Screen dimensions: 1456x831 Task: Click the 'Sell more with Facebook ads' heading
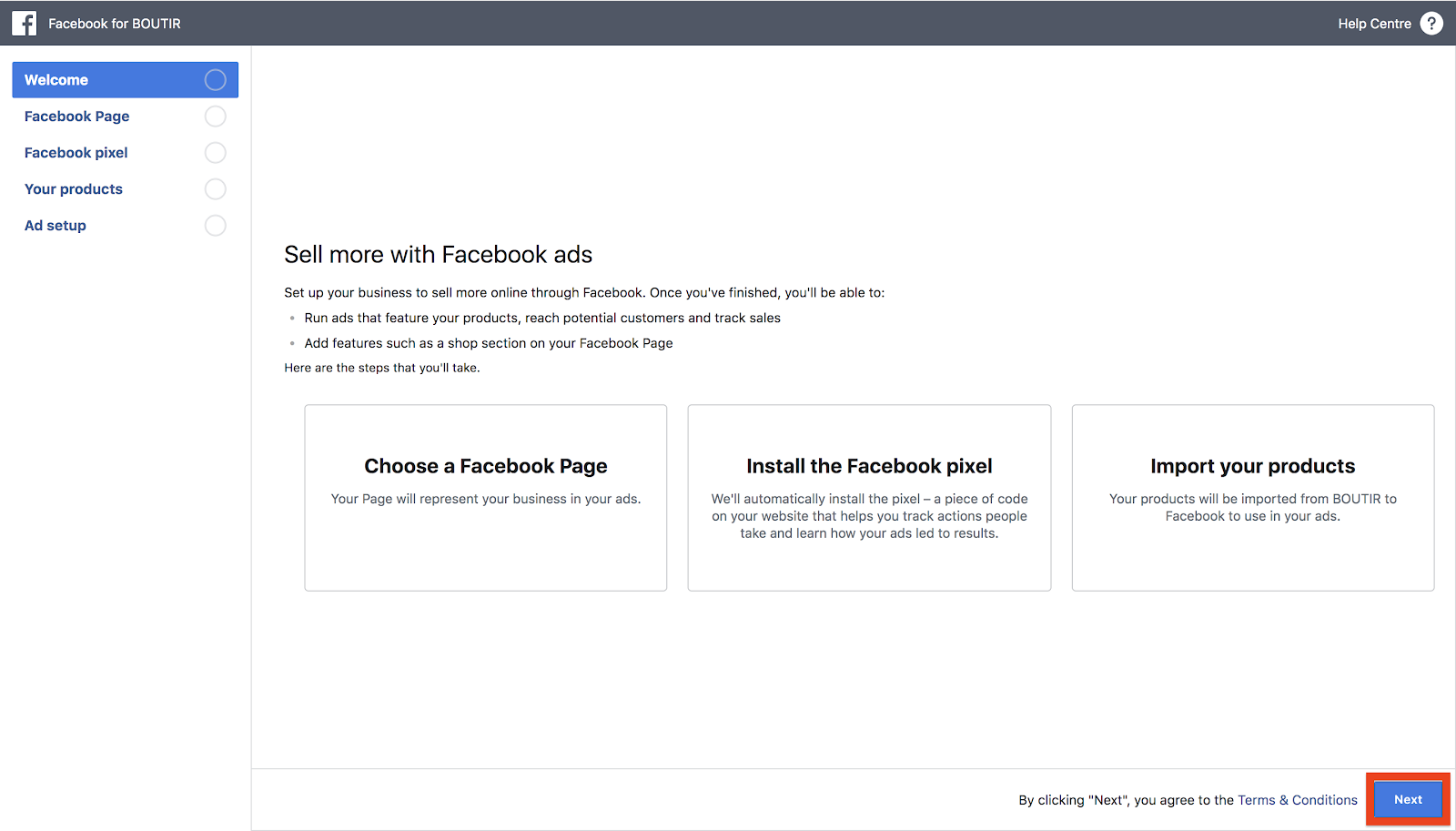(x=439, y=255)
